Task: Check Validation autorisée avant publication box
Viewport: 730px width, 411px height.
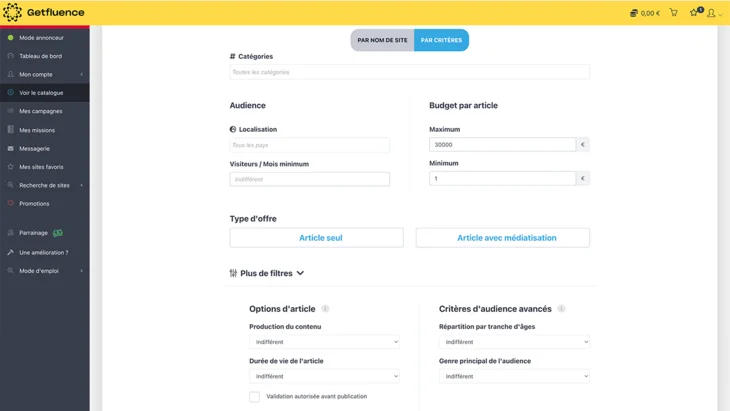Action: pyautogui.click(x=254, y=397)
